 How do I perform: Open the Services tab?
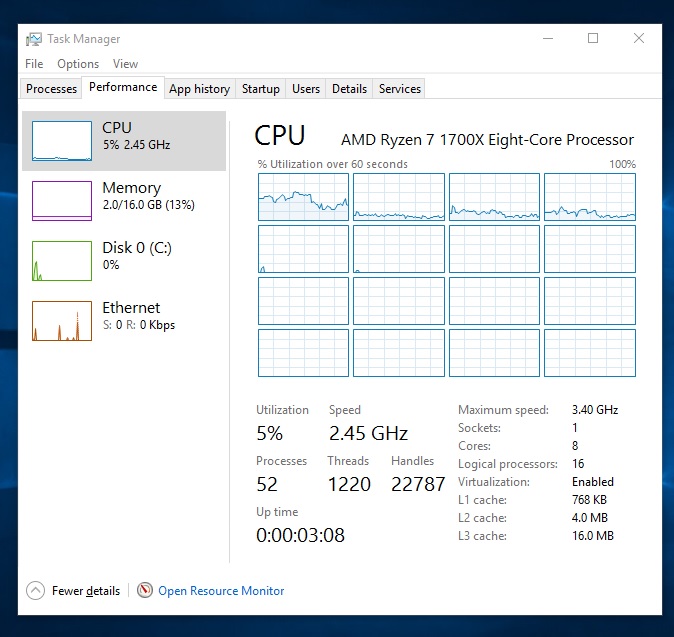400,89
